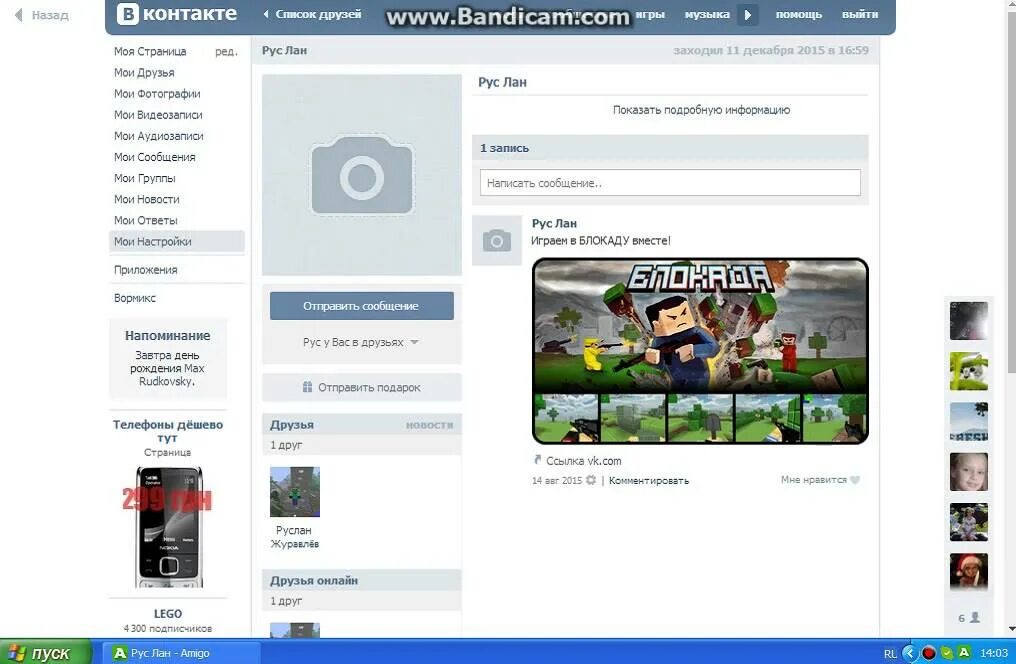Open Приложения in left menu
The width and height of the screenshot is (1016, 664).
[145, 269]
